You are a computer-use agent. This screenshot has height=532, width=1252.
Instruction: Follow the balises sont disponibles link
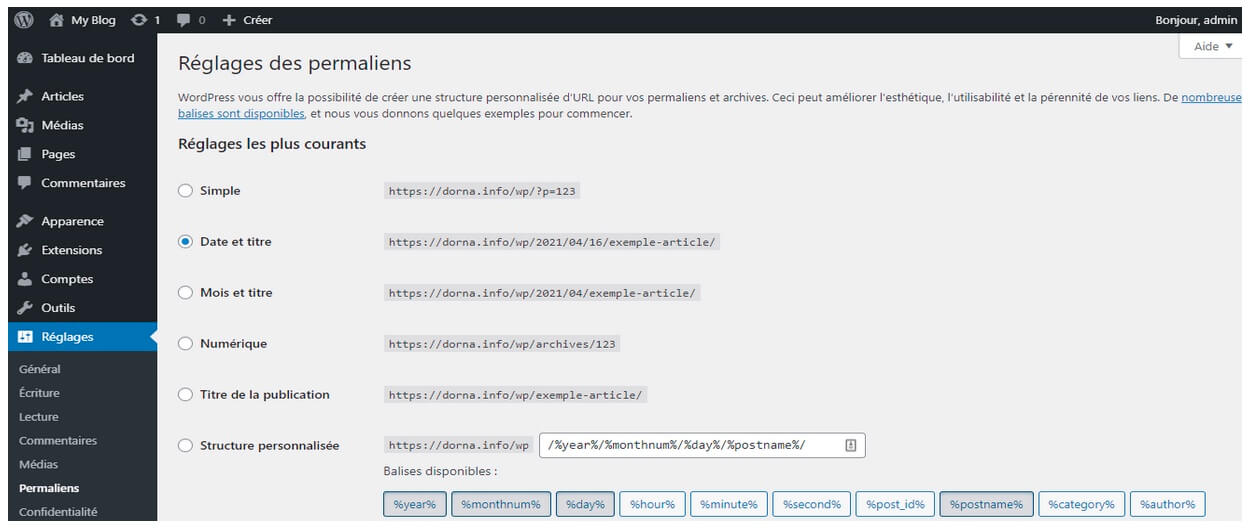tap(241, 114)
